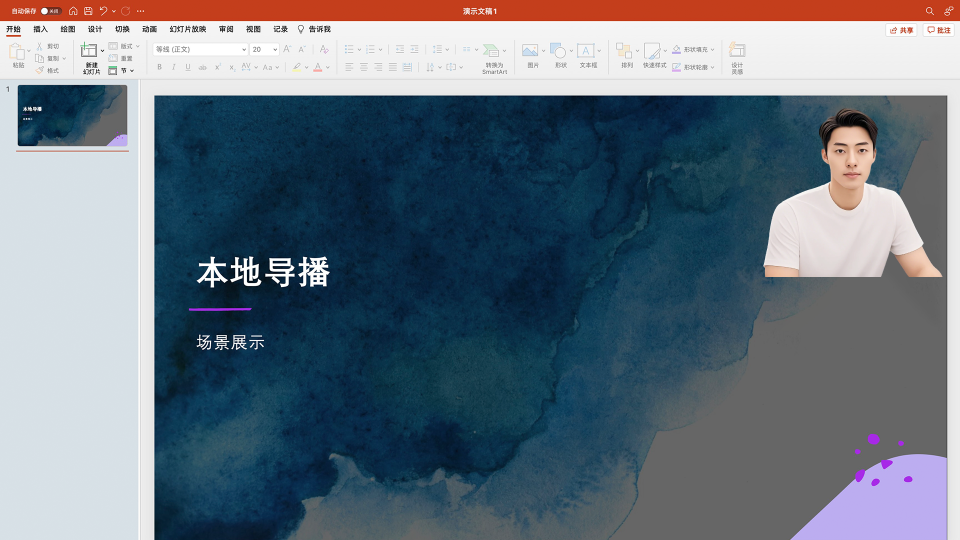Click the 批注 comments button

pyautogui.click(x=938, y=30)
